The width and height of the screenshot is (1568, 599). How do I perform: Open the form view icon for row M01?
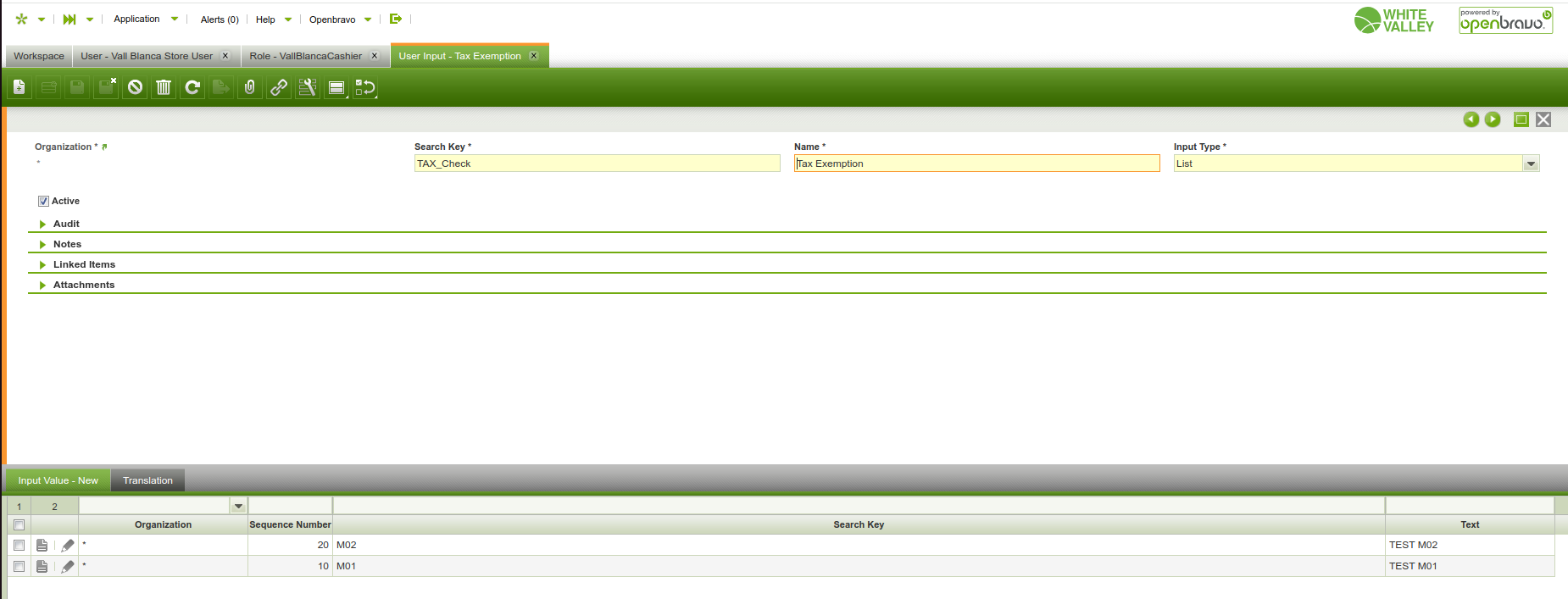(42, 566)
